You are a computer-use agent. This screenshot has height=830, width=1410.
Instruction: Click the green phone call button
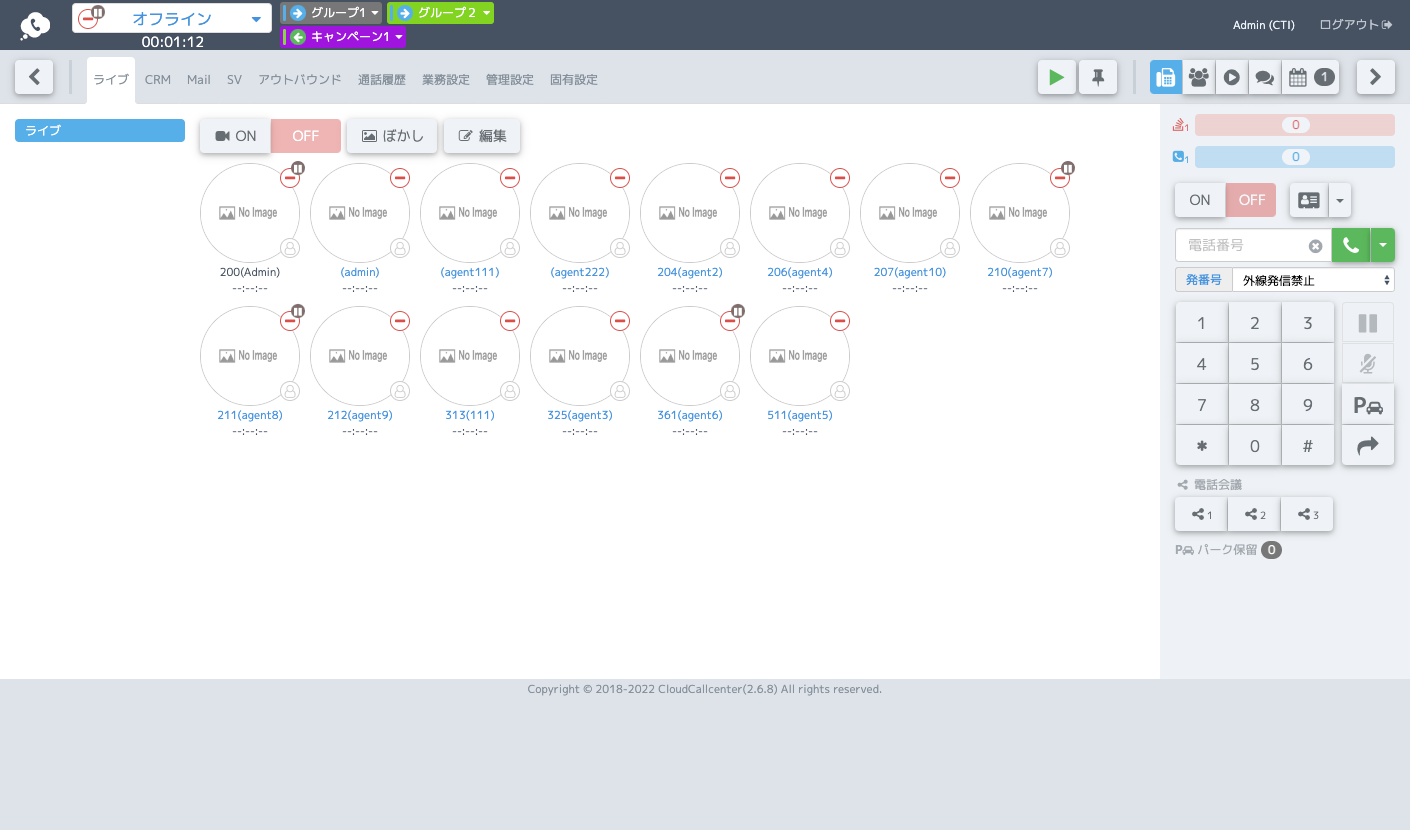point(1351,245)
